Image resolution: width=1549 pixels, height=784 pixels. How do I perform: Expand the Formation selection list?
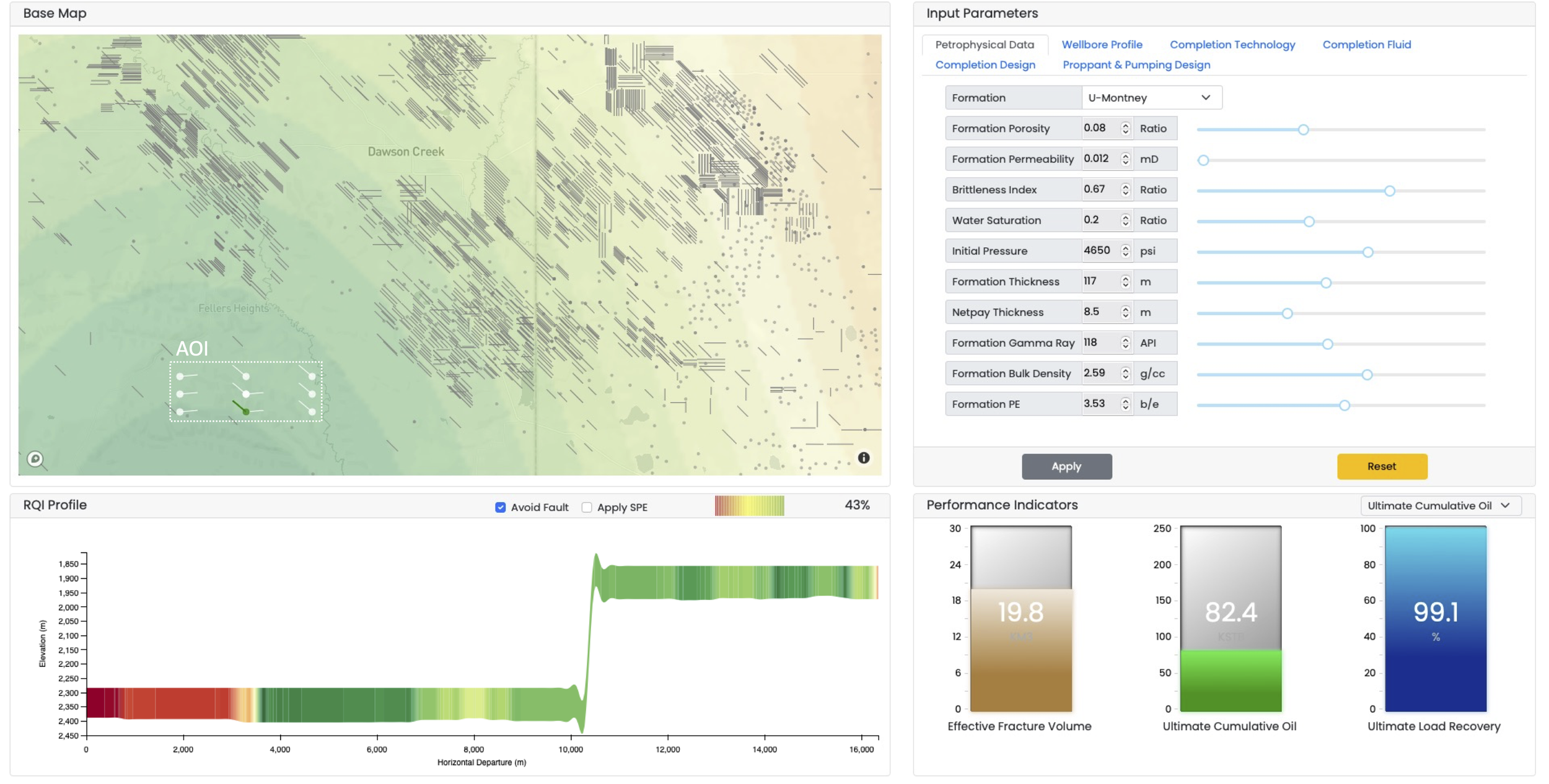(1207, 97)
